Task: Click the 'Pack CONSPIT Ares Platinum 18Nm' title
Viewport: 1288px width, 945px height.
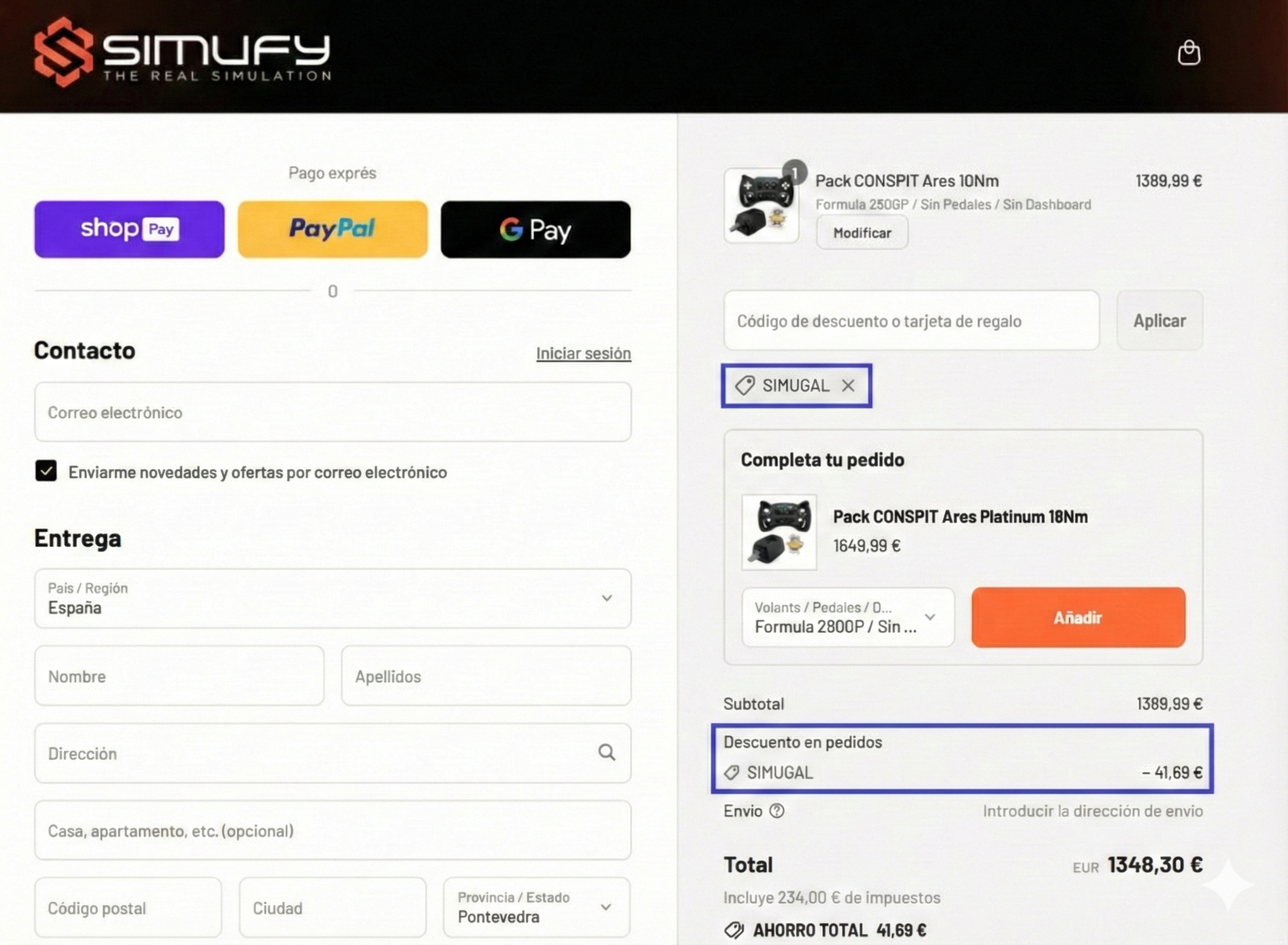Action: pos(961,517)
